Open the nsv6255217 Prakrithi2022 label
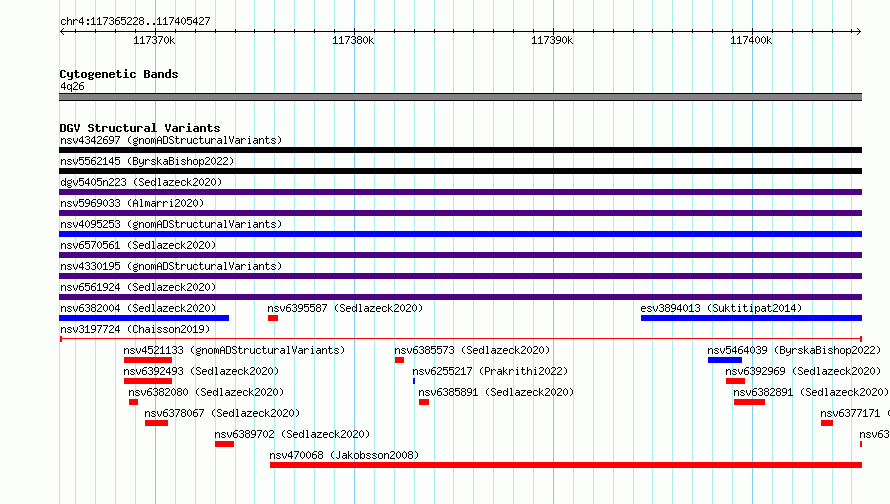The width and height of the screenshot is (890, 504). point(490,371)
